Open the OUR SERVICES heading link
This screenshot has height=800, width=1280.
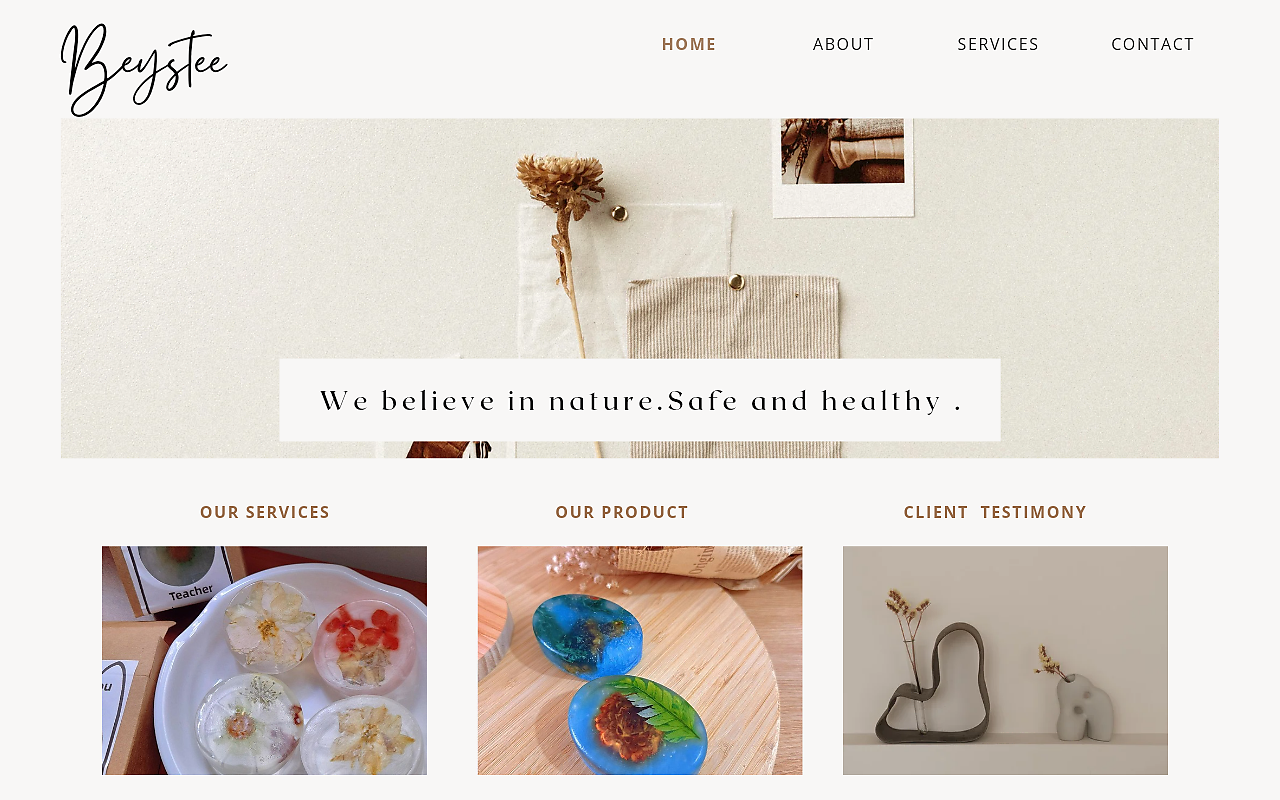[x=265, y=512]
